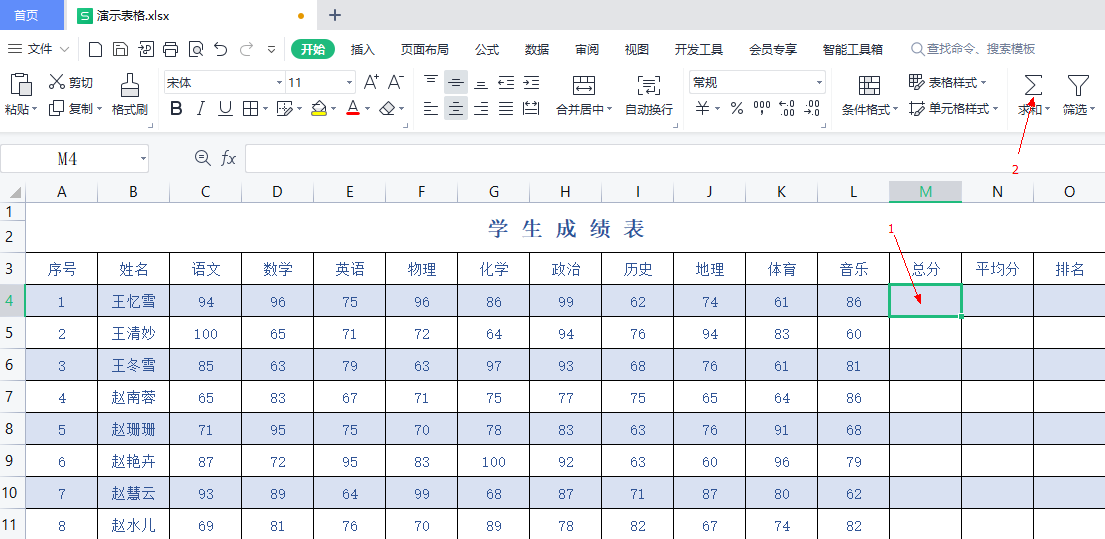
Task: Increase the decimal places
Action: tap(787, 109)
